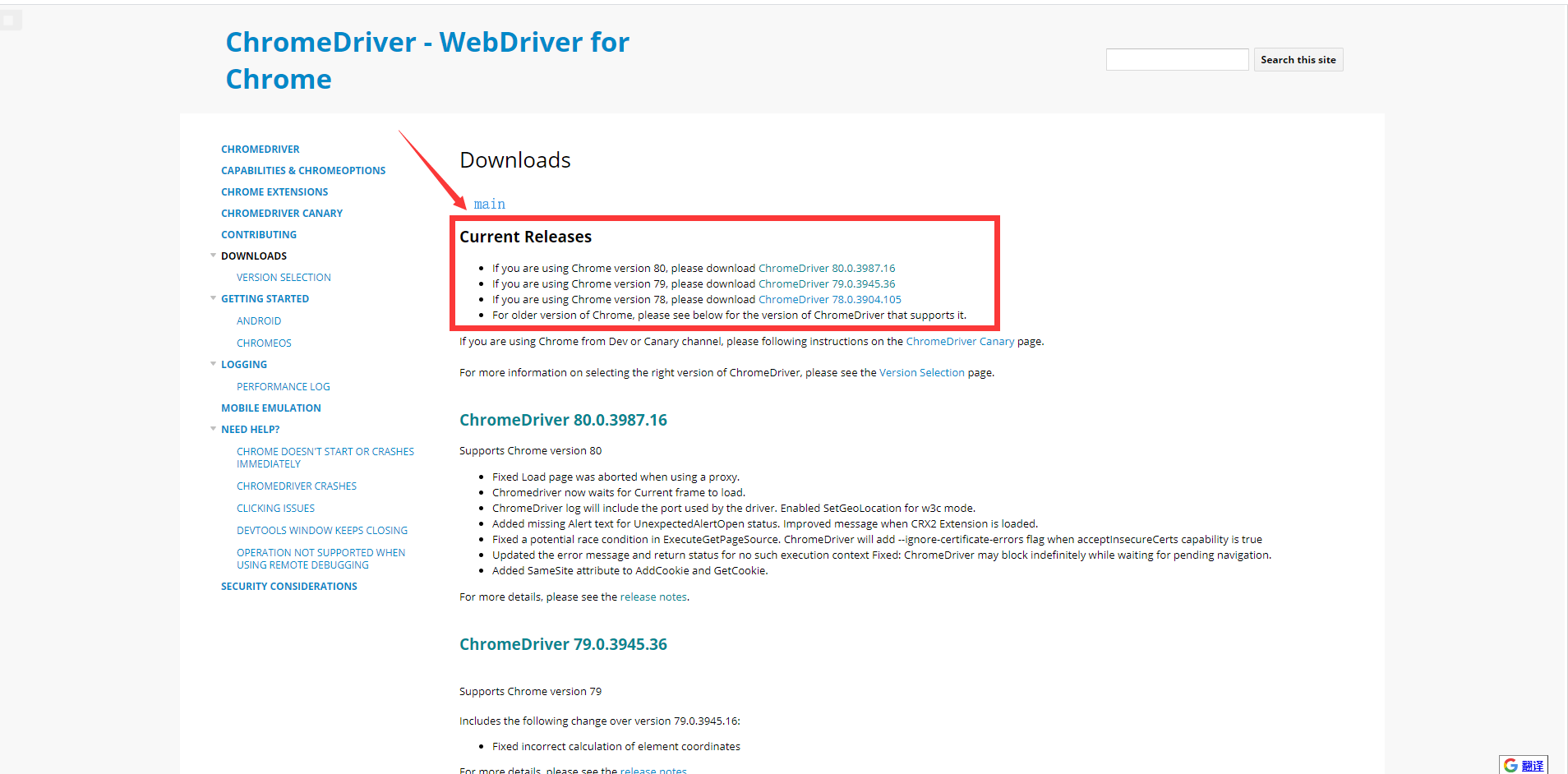
Task: Open Mobile Emulation page
Action: coord(271,408)
